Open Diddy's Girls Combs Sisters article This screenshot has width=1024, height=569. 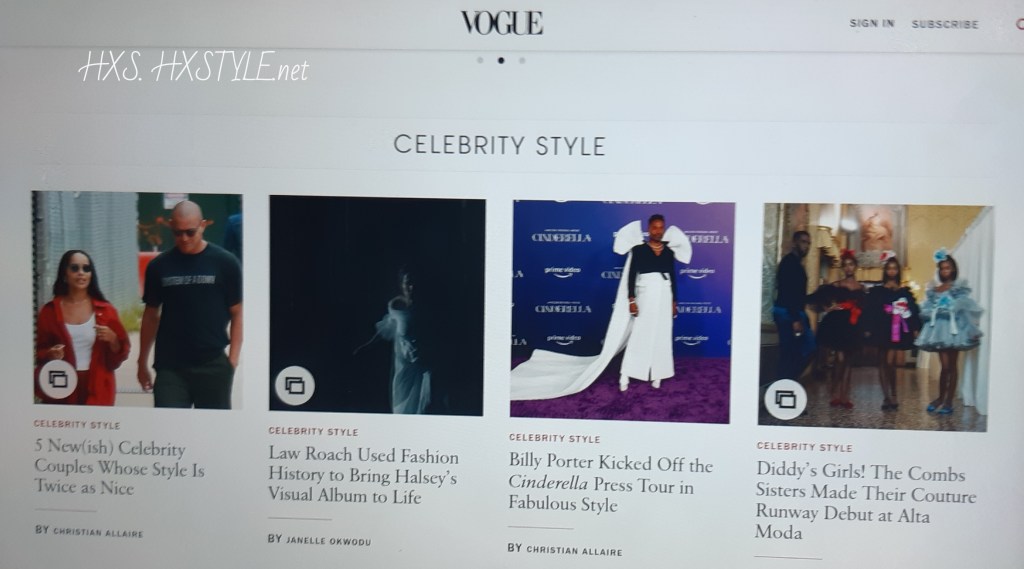(x=865, y=502)
